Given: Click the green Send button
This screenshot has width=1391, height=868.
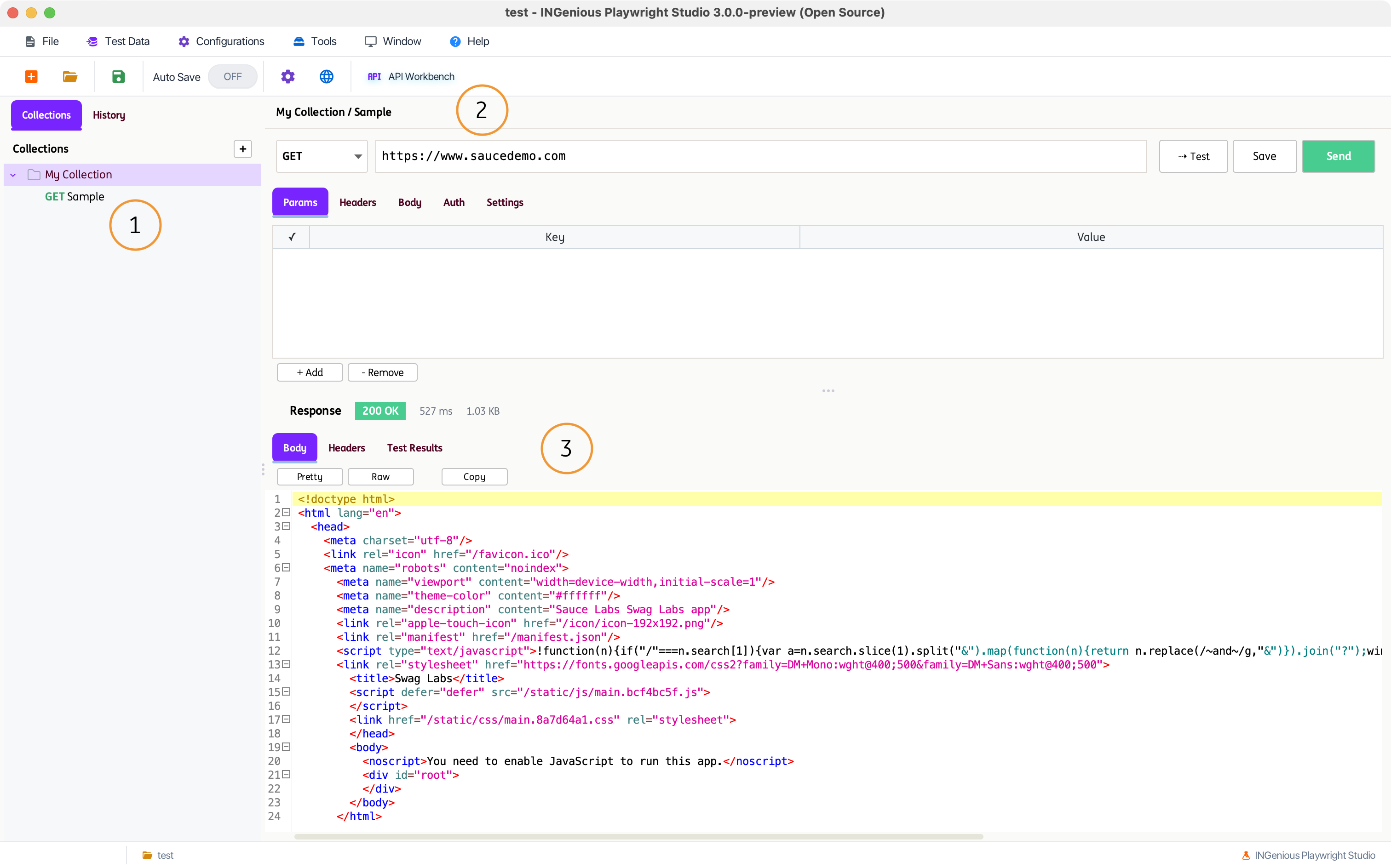Looking at the screenshot, I should point(1338,156).
